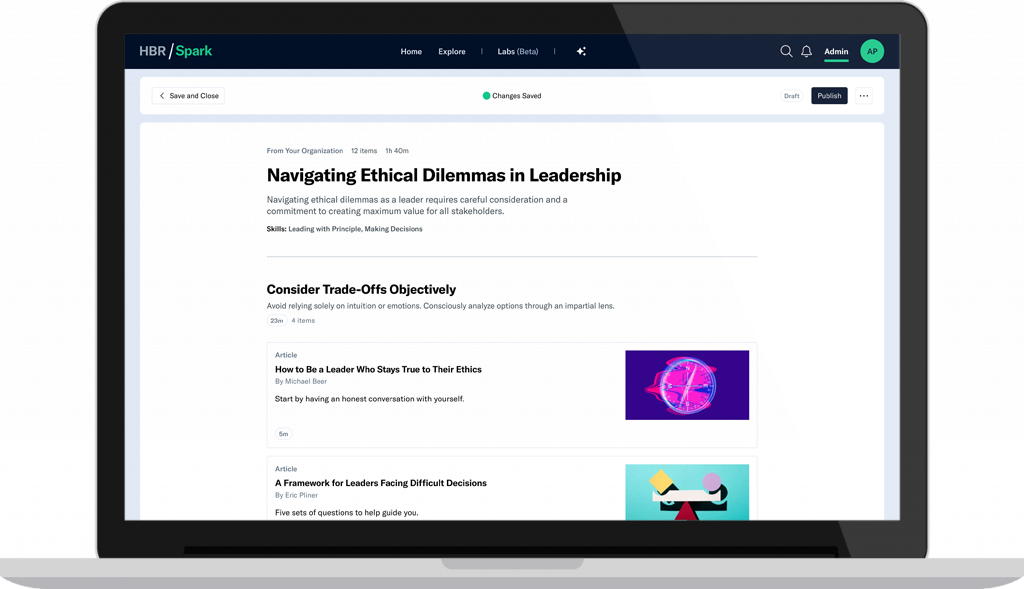This screenshot has width=1024, height=589.
Task: Open the three-dot more options menu
Action: click(x=864, y=96)
